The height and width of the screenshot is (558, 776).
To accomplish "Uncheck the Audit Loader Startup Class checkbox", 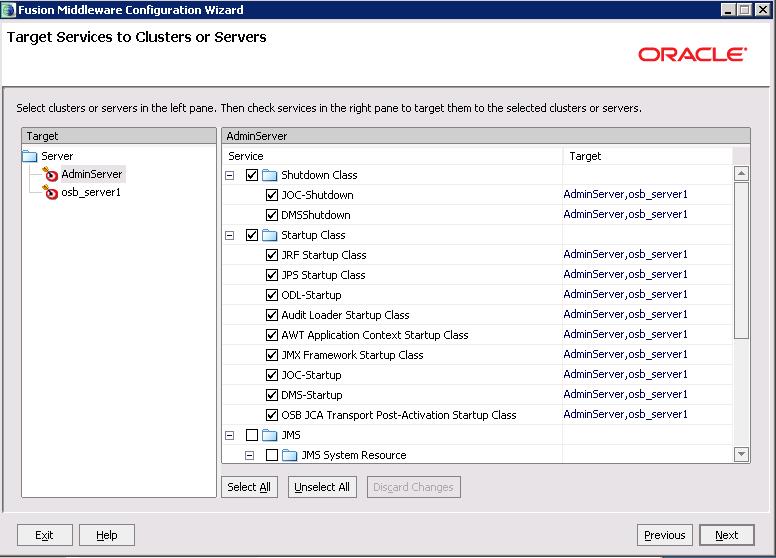I will pos(272,315).
